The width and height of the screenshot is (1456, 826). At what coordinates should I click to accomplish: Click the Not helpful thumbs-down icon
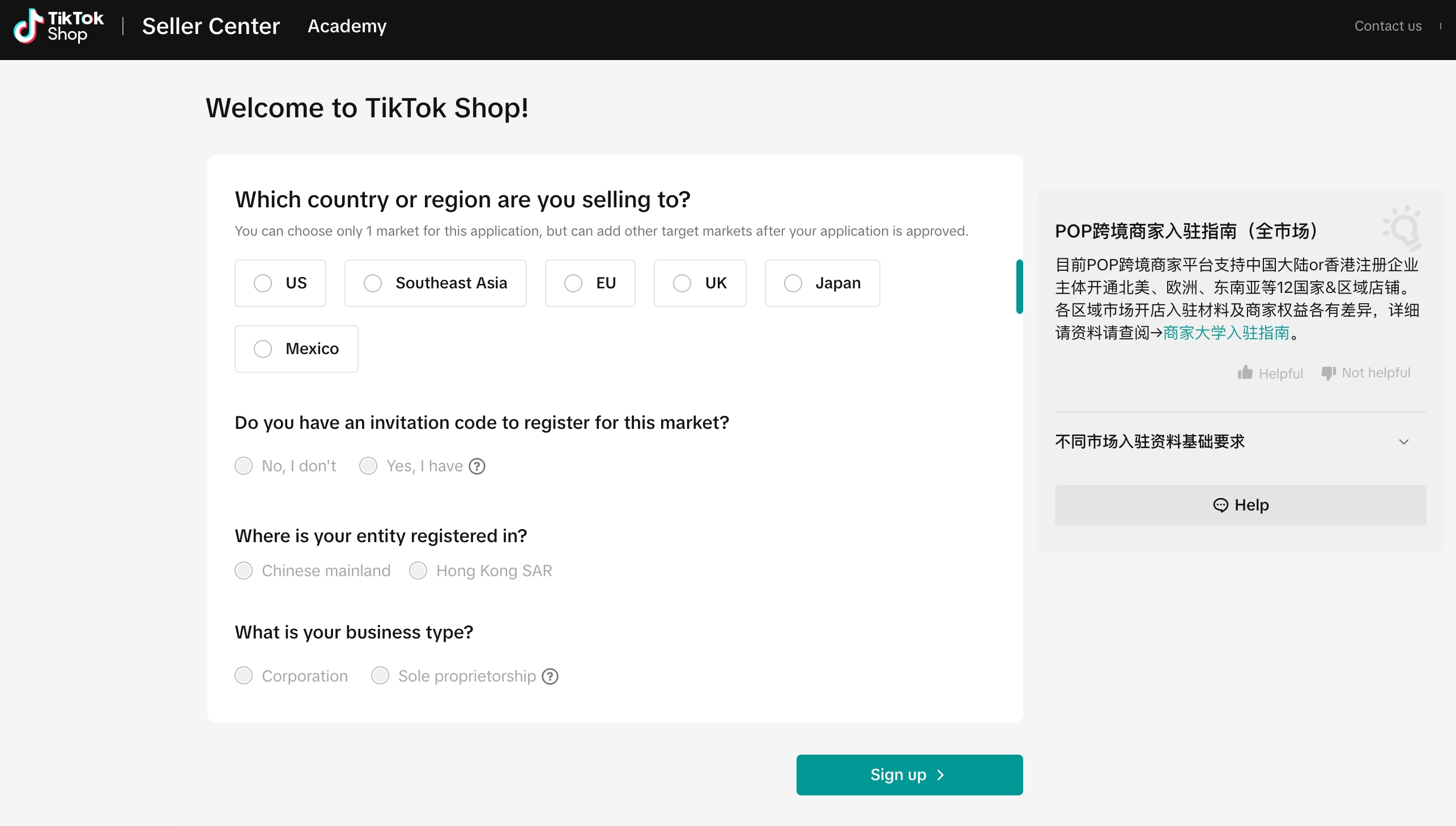click(x=1329, y=373)
